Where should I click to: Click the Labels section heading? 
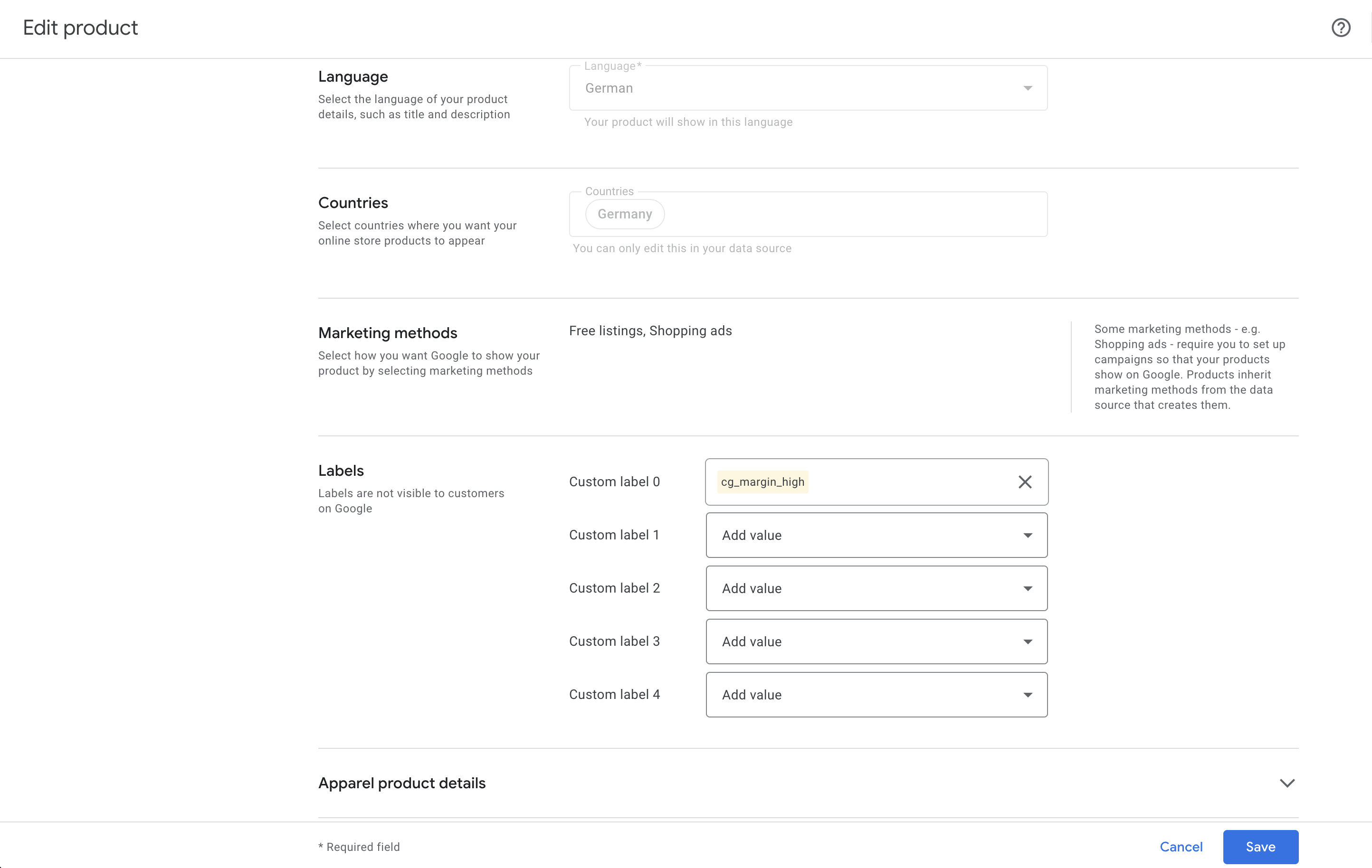(341, 471)
